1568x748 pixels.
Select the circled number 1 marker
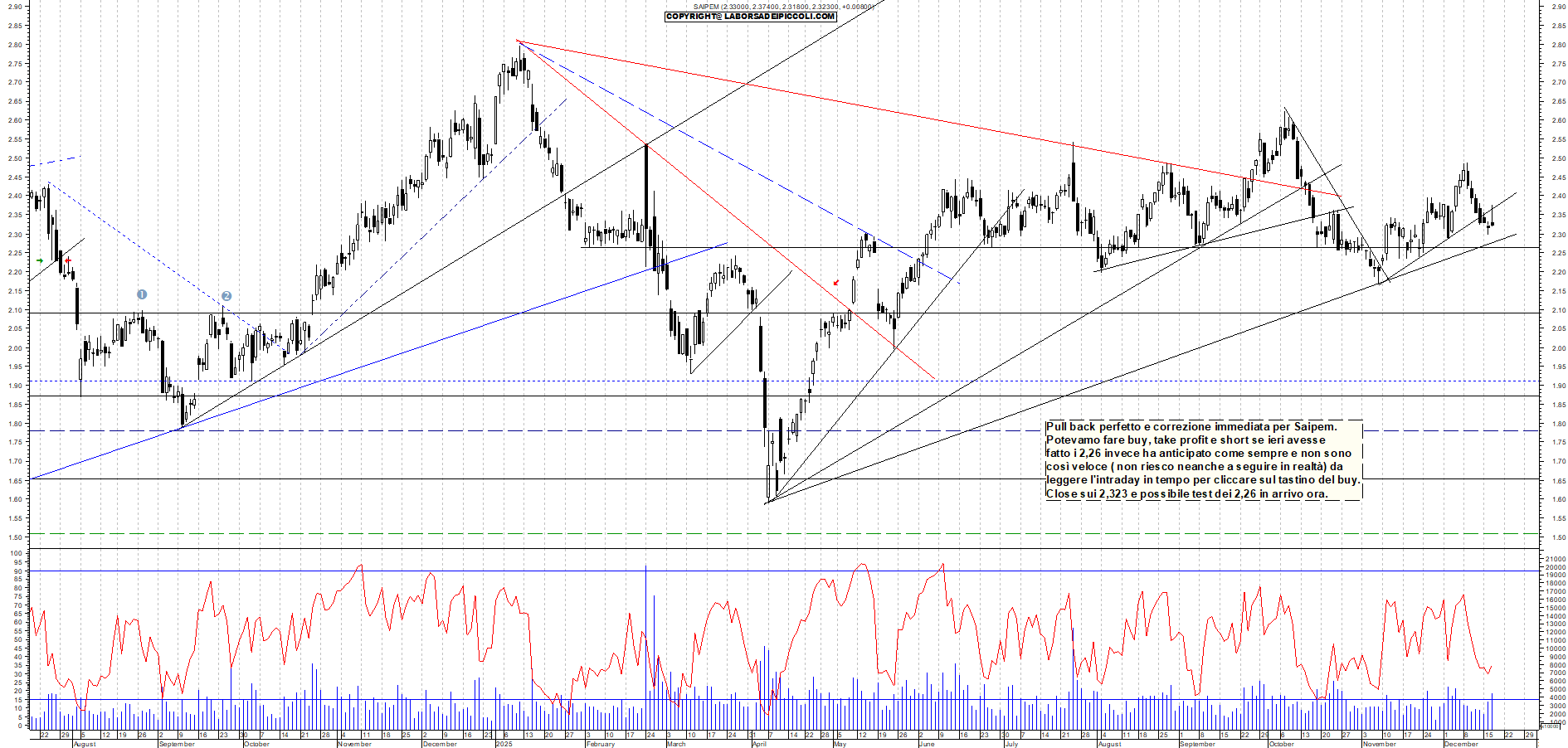[x=142, y=294]
